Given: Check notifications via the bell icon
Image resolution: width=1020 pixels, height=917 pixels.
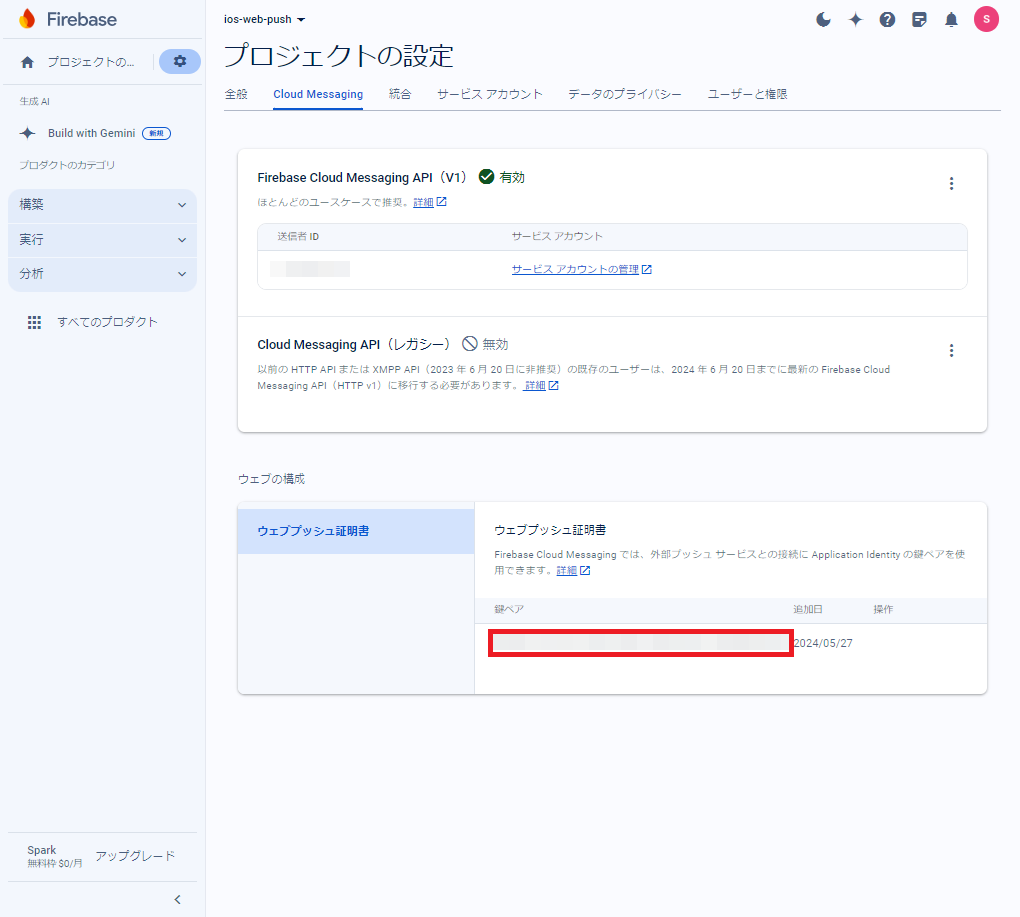Looking at the screenshot, I should (x=951, y=18).
